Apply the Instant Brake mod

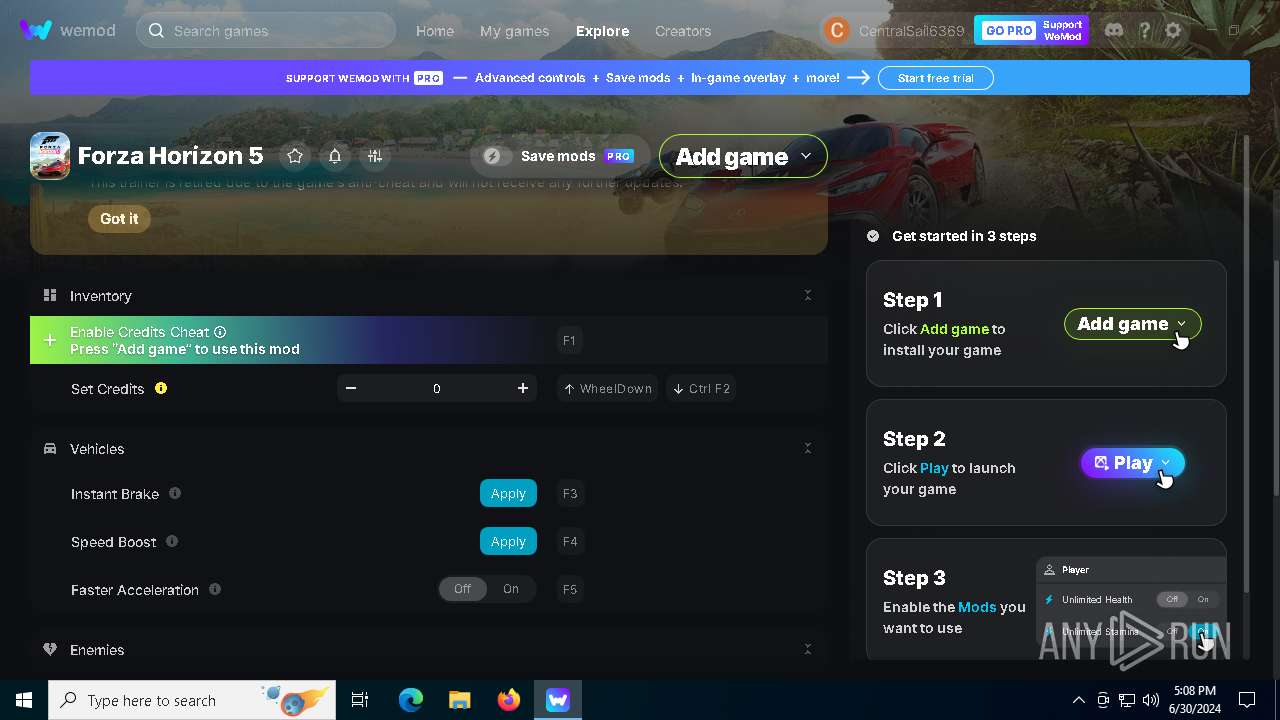(508, 493)
